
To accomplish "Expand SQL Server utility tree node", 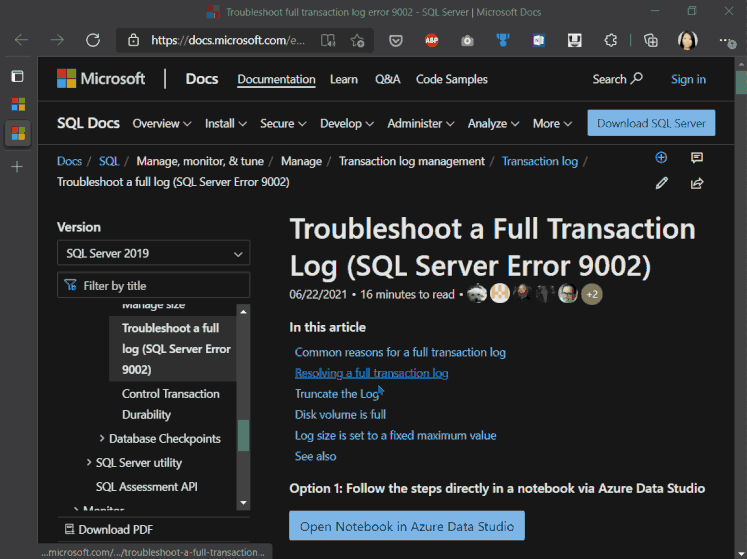I will pos(89,462).
